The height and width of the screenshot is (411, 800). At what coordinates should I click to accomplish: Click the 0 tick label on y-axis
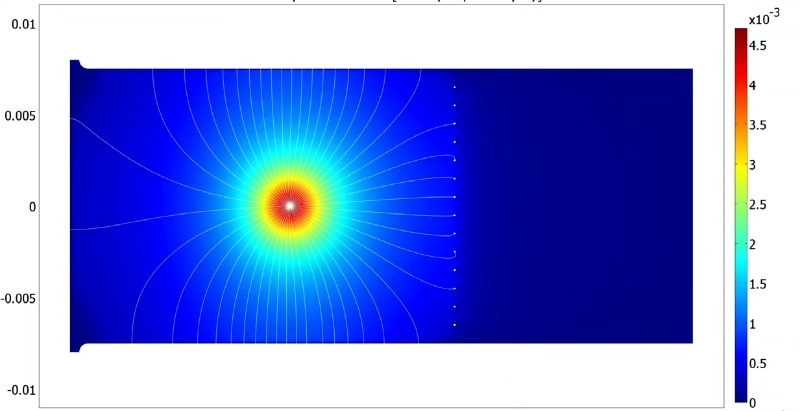tap(33, 207)
